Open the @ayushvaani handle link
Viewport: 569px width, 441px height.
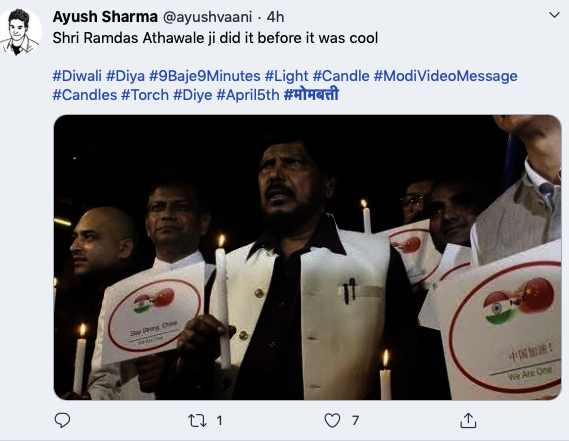coord(207,17)
